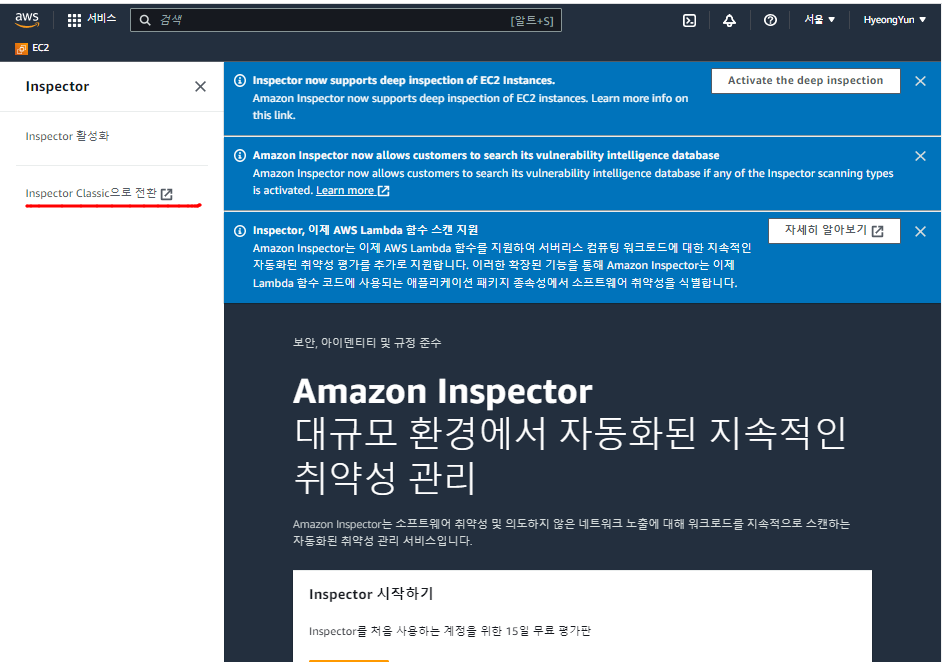942x662 pixels.
Task: Close the Inspector side navigation panel
Action: tap(201, 87)
